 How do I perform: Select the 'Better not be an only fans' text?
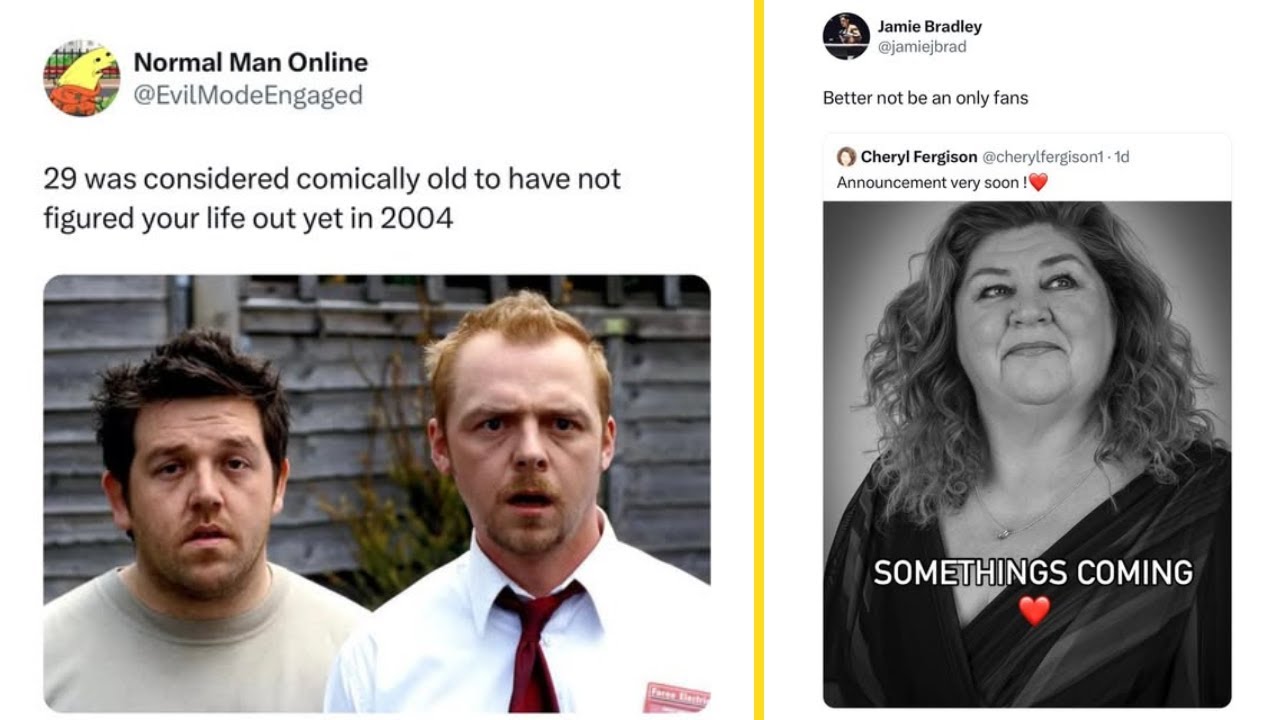(925, 98)
